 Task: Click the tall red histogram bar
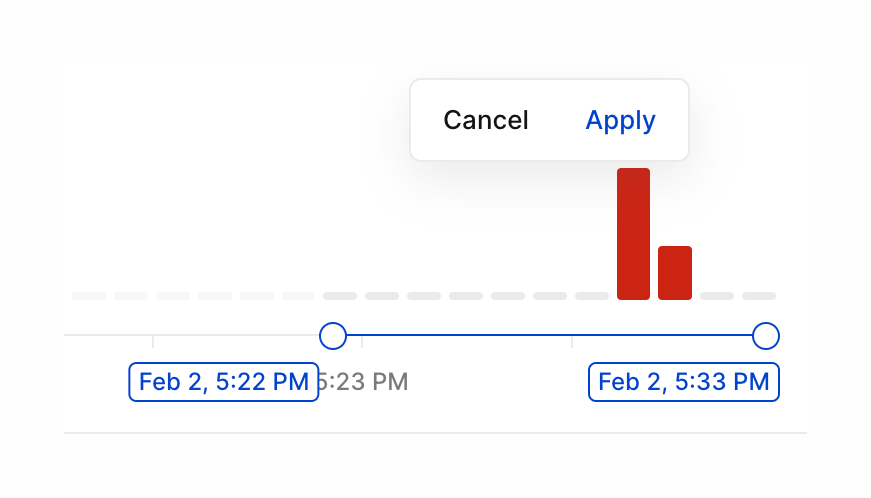click(633, 234)
